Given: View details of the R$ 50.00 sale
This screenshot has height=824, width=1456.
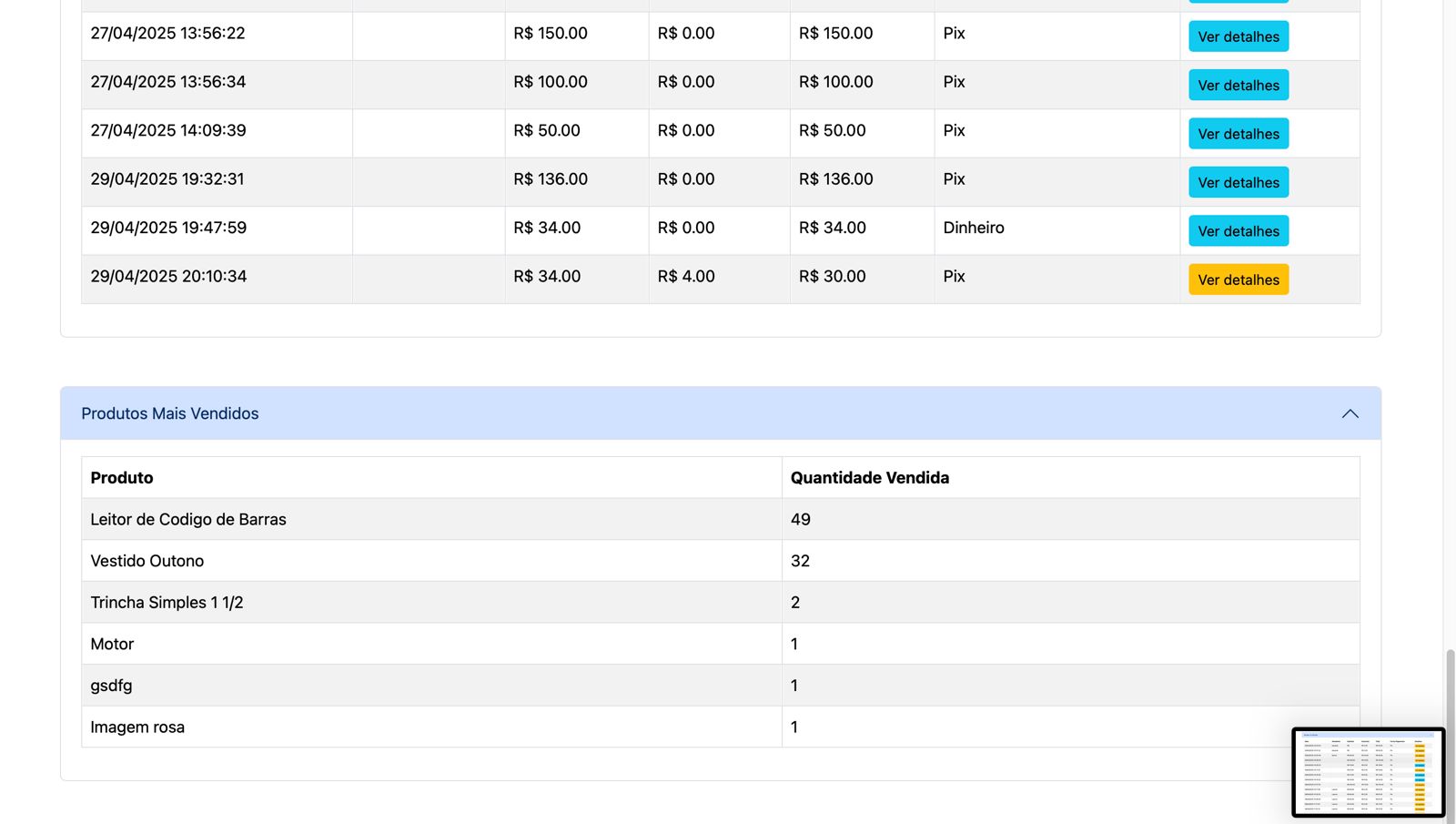Looking at the screenshot, I should [x=1238, y=134].
